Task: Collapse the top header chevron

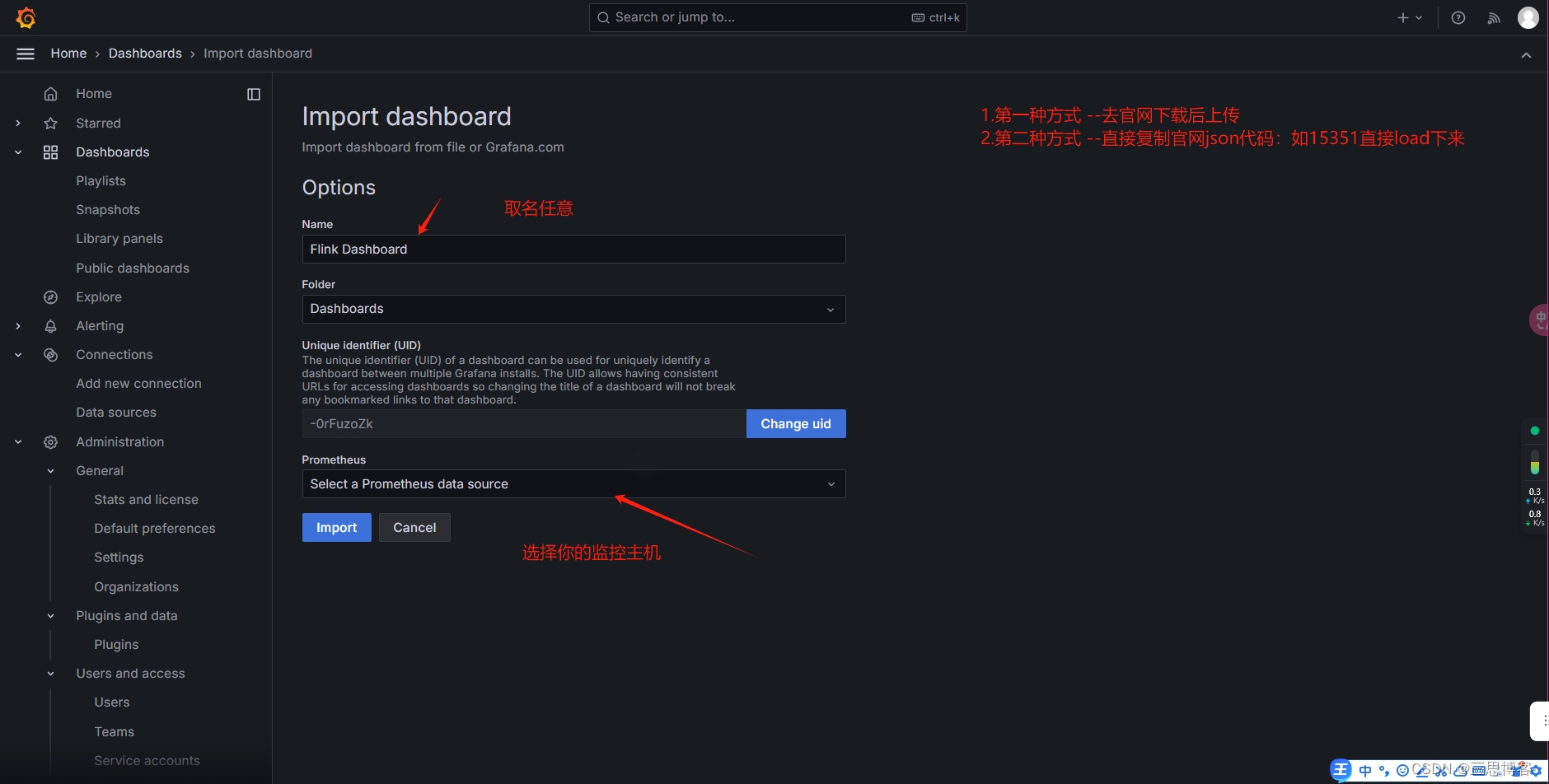Action: tap(1526, 55)
